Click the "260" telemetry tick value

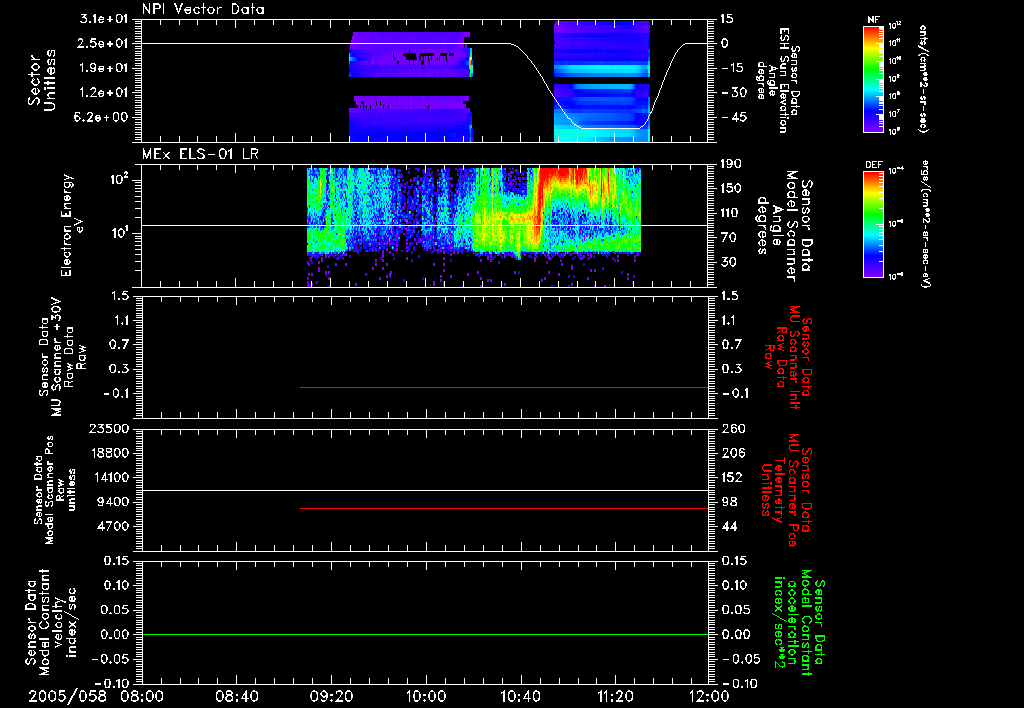coord(733,429)
